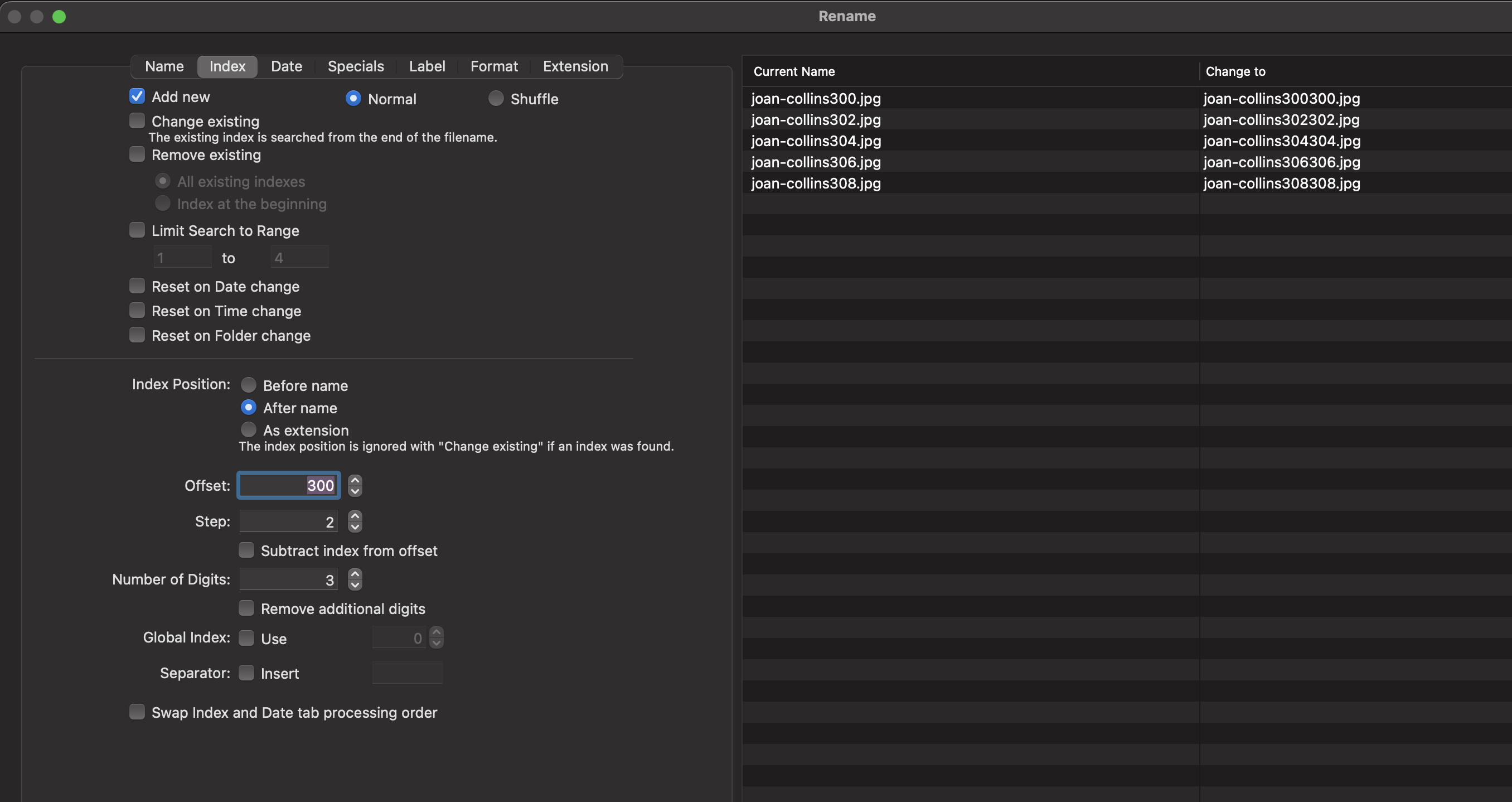Select After name index position
The image size is (1512, 802).
[248, 408]
